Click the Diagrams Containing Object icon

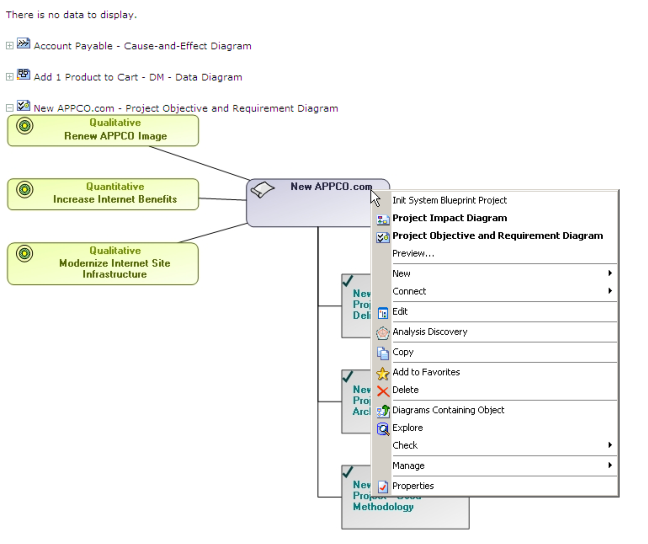382,410
